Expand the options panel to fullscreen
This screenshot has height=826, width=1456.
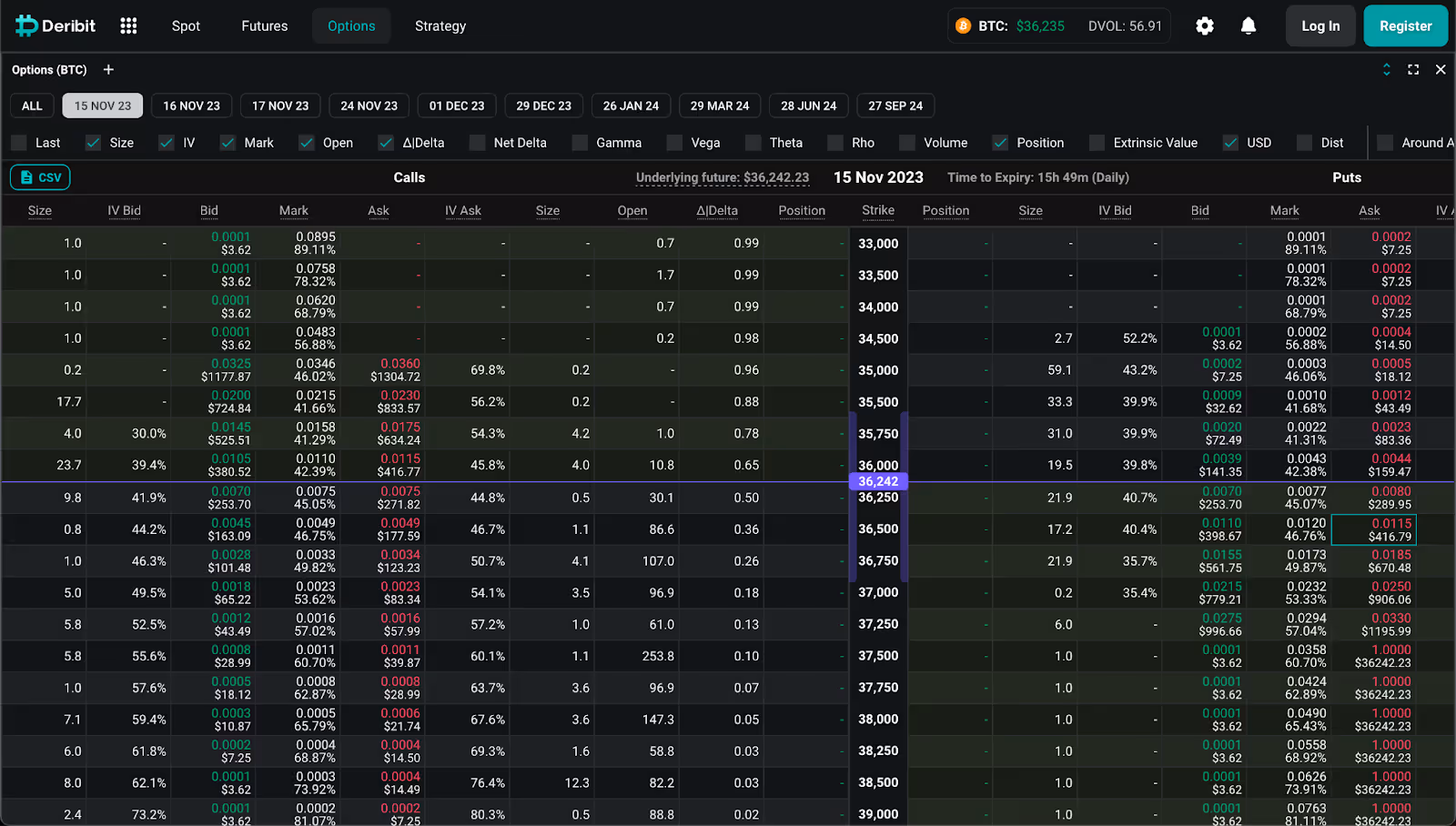(x=1413, y=69)
